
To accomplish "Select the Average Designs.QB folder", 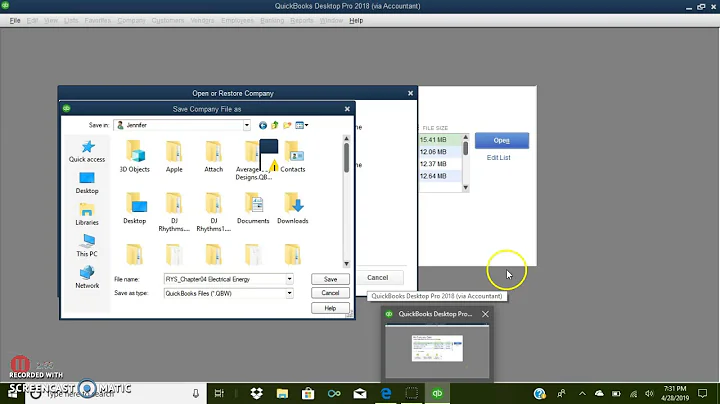I will point(253,161).
